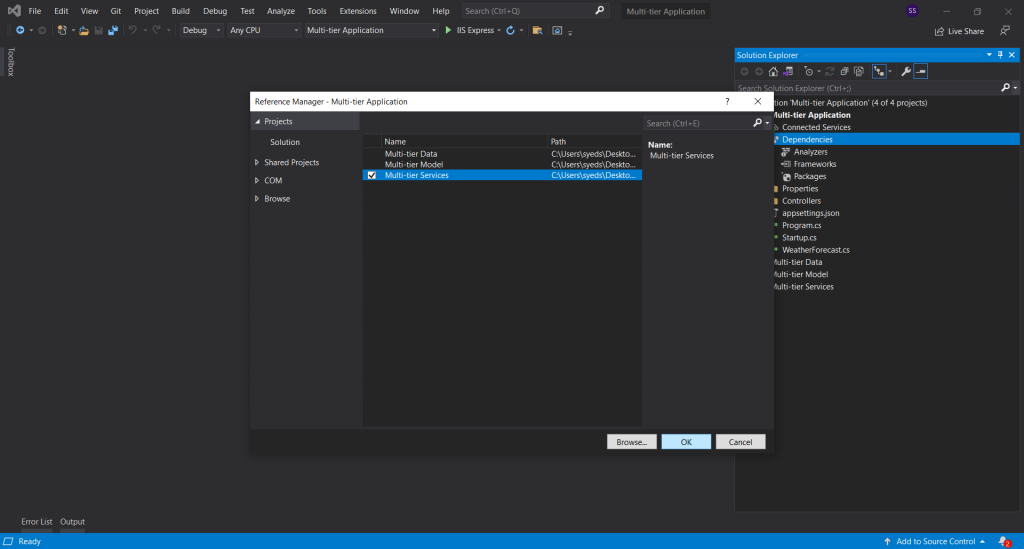Click the Pending Changes Filter clock icon

coord(808,71)
